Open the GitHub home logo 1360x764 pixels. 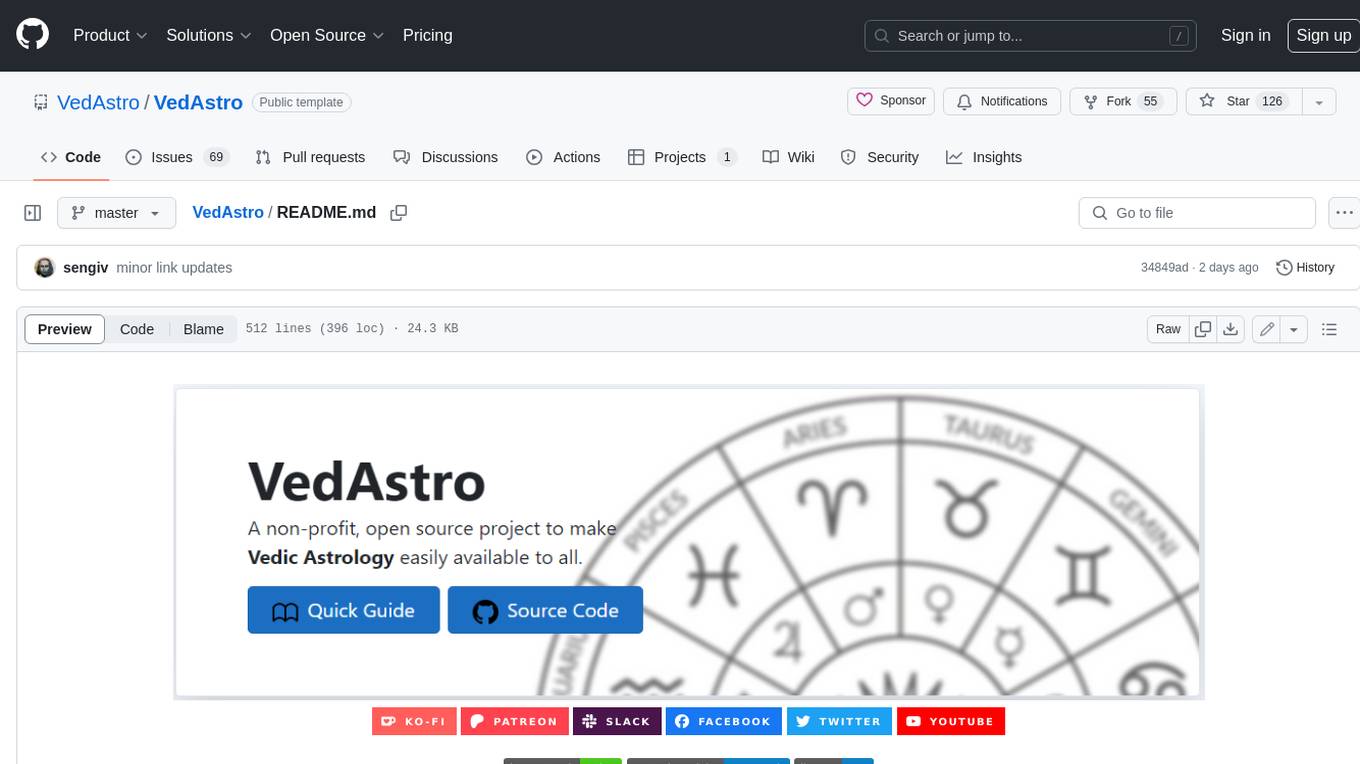pyautogui.click(x=32, y=35)
